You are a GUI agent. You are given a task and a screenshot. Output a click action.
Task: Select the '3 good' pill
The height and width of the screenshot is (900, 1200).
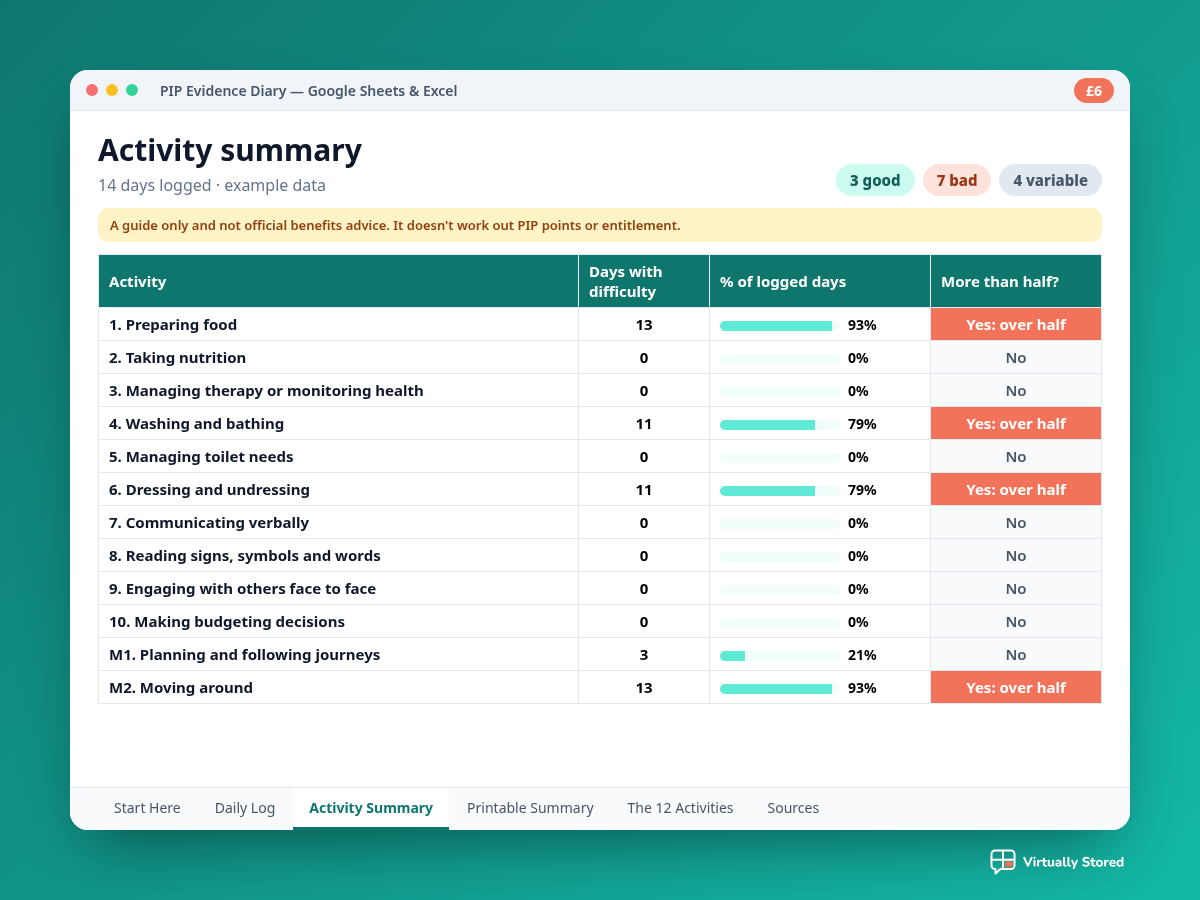[875, 180]
